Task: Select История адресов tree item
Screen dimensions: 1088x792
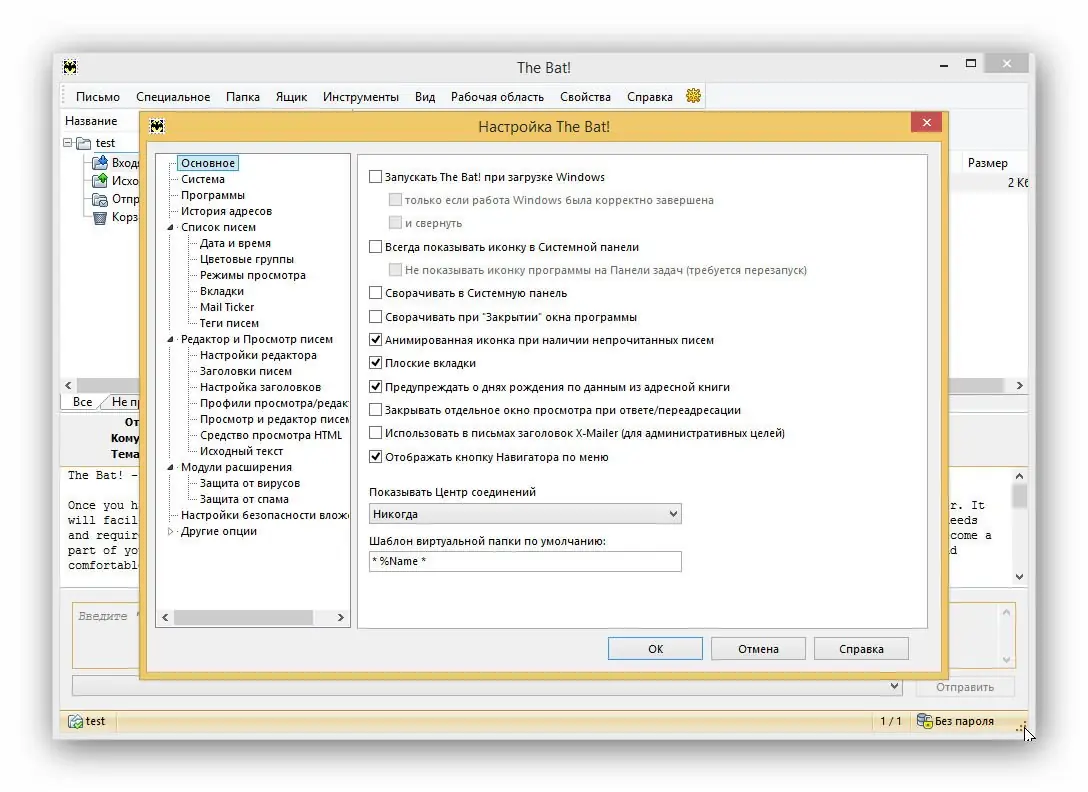Action: pyautogui.click(x=226, y=211)
